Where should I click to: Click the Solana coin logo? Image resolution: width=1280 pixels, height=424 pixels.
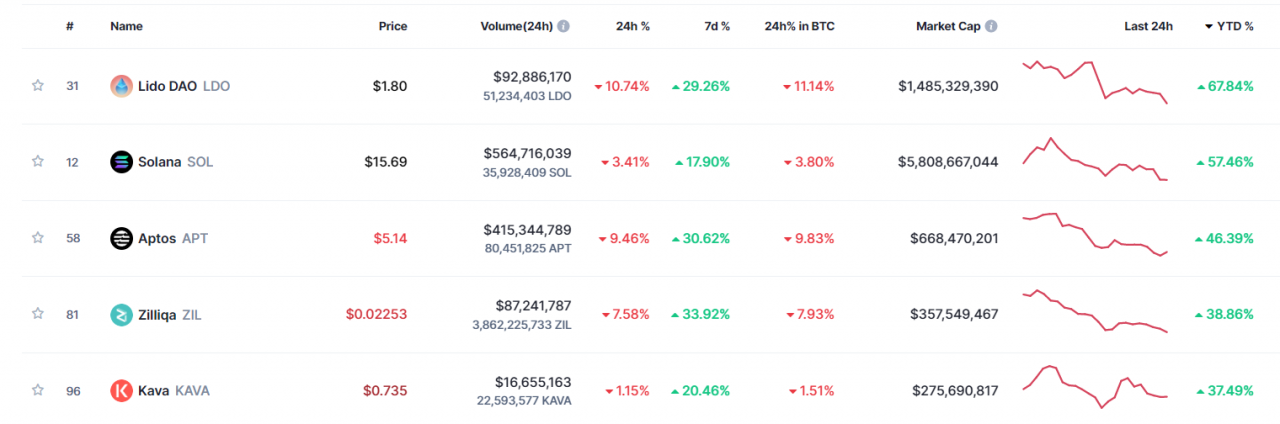[121, 162]
